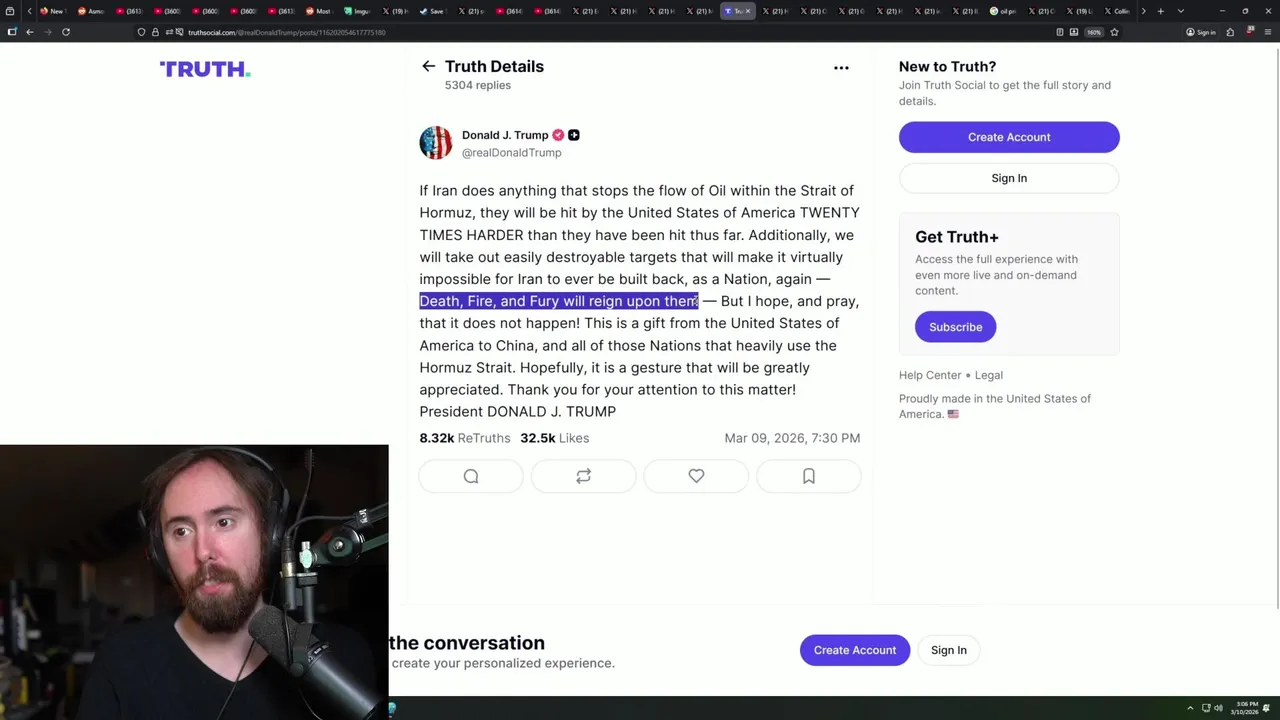
Task: Click the purple Subscribe button
Action: [x=955, y=327]
